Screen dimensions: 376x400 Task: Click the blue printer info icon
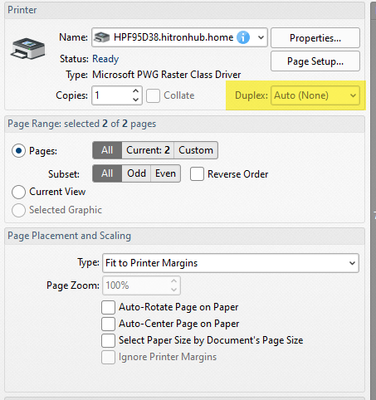tap(243, 37)
